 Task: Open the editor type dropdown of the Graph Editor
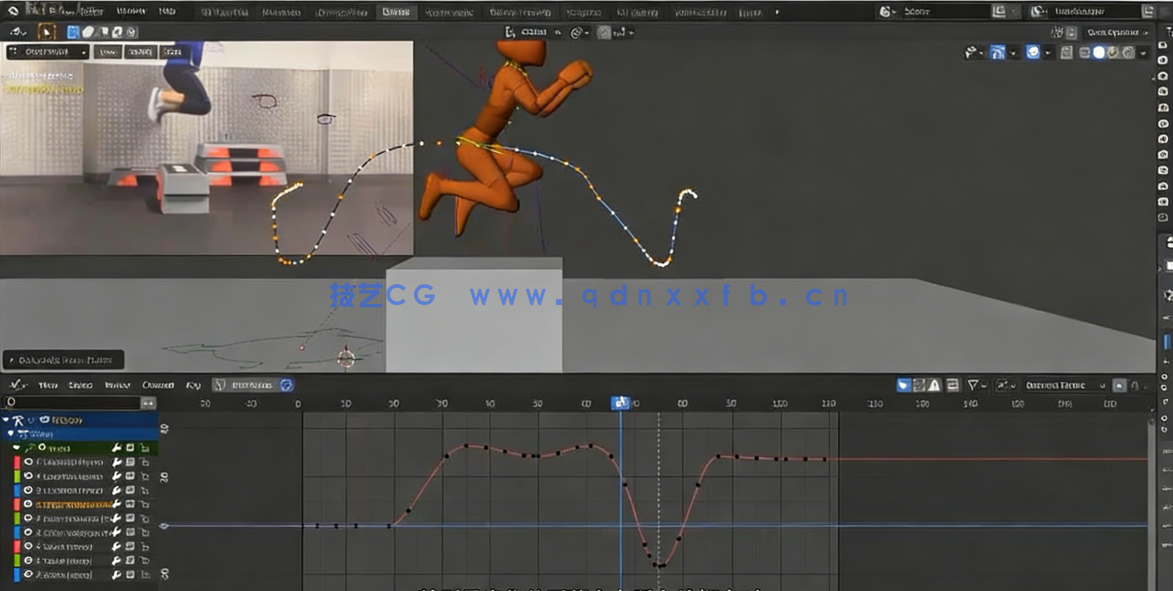tap(17, 385)
